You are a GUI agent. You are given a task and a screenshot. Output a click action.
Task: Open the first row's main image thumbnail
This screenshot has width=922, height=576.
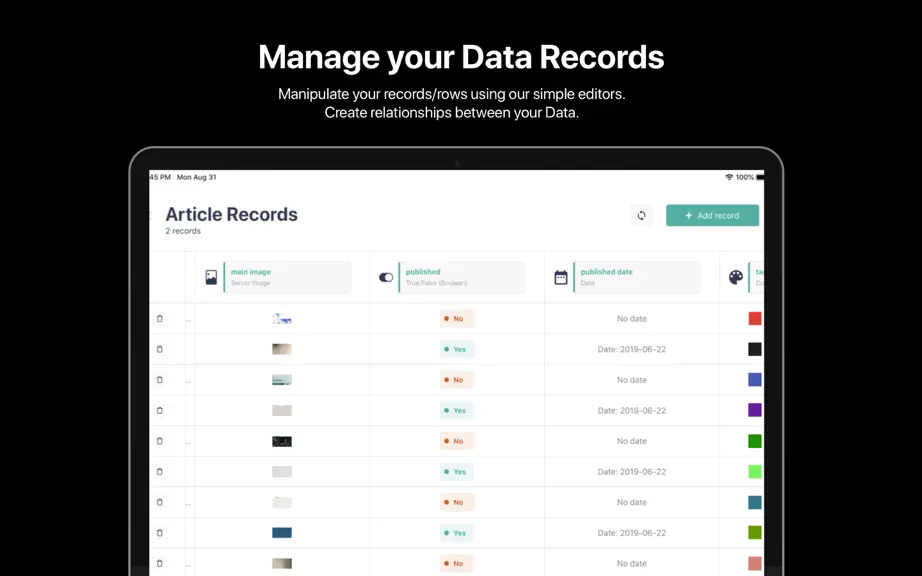282,319
